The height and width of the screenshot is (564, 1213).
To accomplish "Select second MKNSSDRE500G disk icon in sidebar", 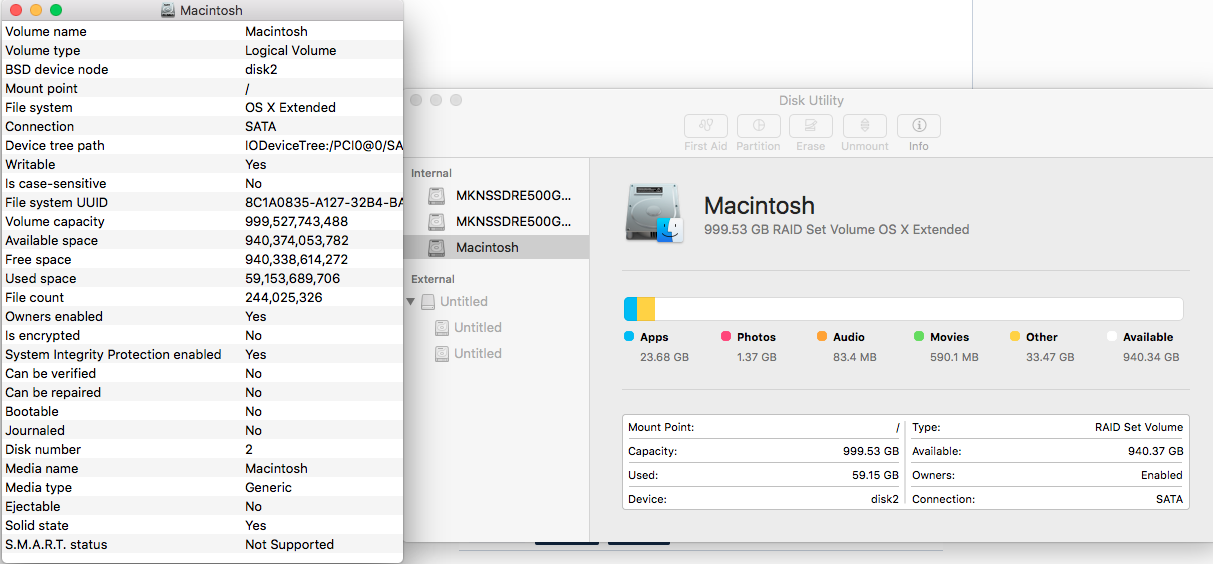I will (x=436, y=221).
